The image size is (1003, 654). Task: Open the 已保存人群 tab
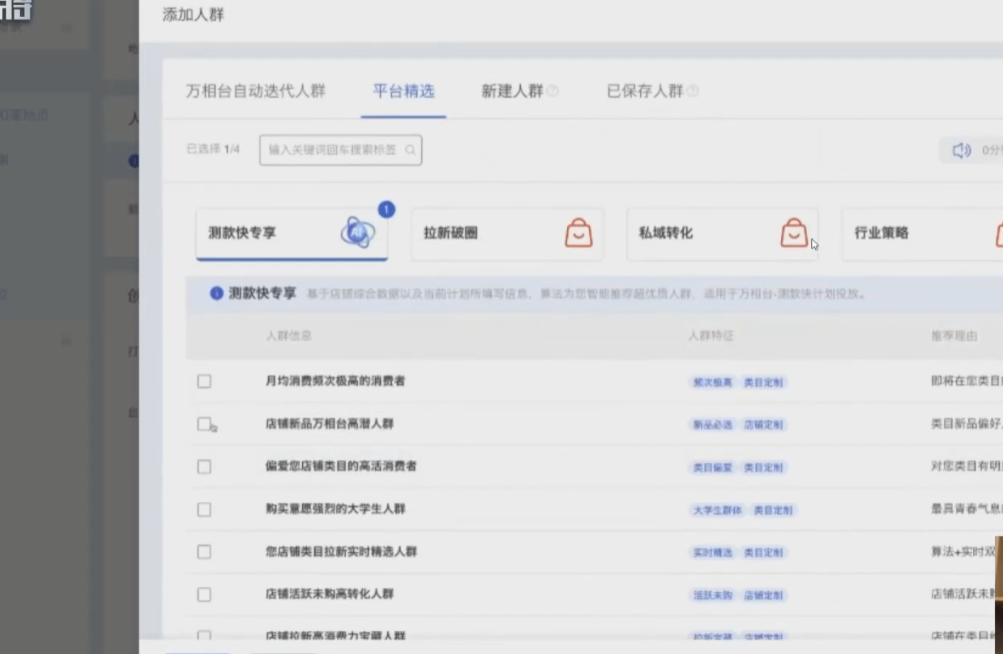point(644,91)
